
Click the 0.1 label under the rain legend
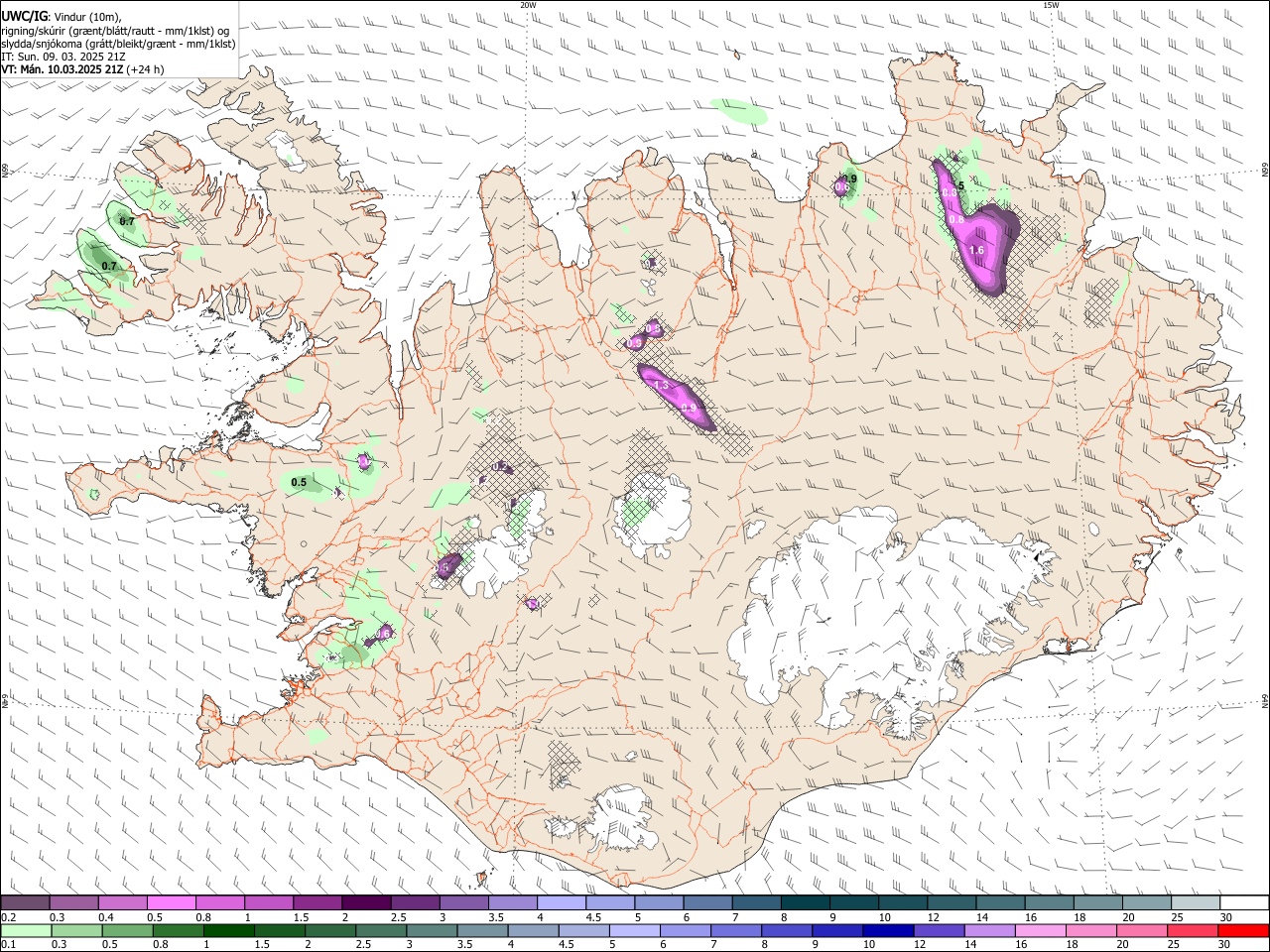click(x=9, y=944)
